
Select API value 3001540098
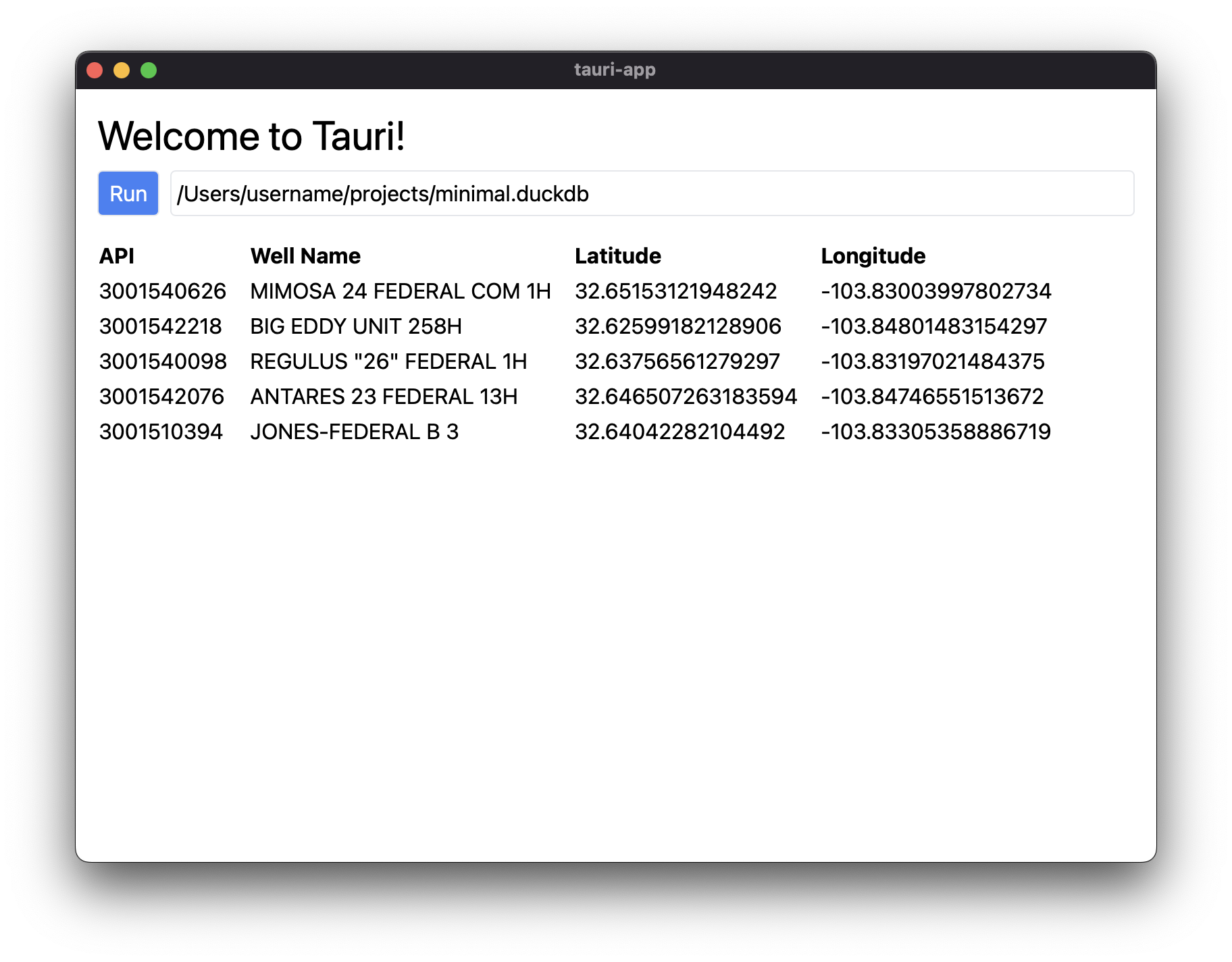pos(163,361)
